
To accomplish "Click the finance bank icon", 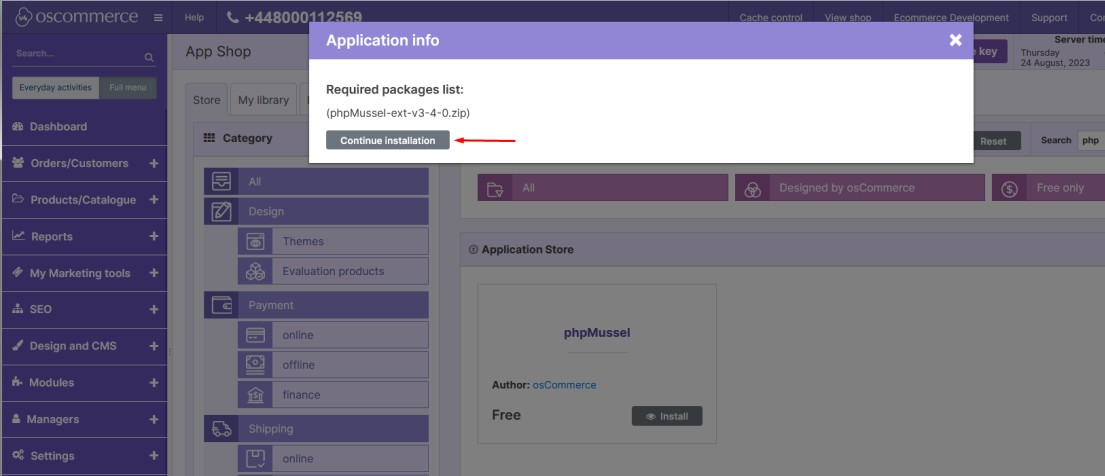I will click(x=255, y=395).
